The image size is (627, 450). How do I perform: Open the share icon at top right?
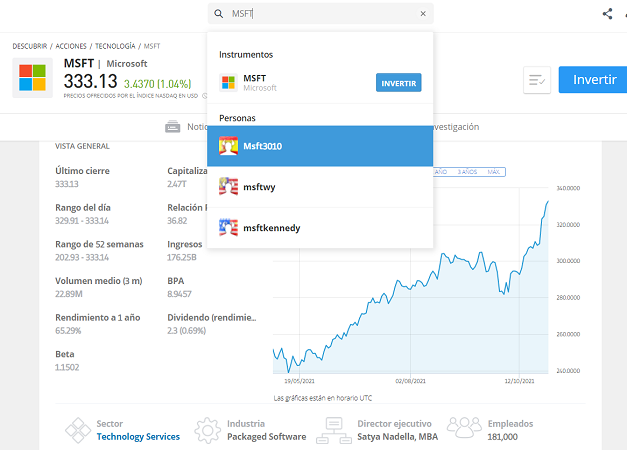[x=608, y=14]
